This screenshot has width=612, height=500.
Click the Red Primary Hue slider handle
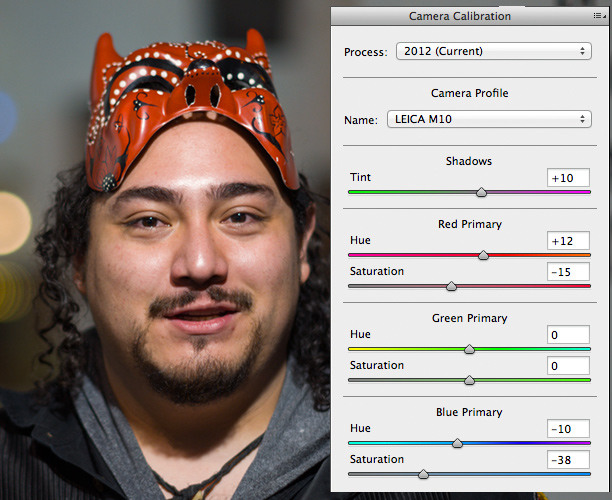pos(483,255)
